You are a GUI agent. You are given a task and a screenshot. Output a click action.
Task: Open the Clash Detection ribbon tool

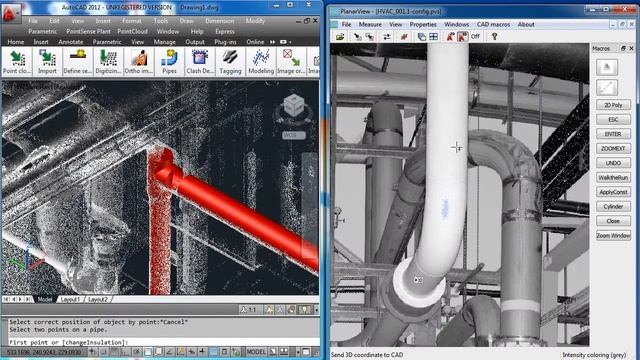(200, 62)
